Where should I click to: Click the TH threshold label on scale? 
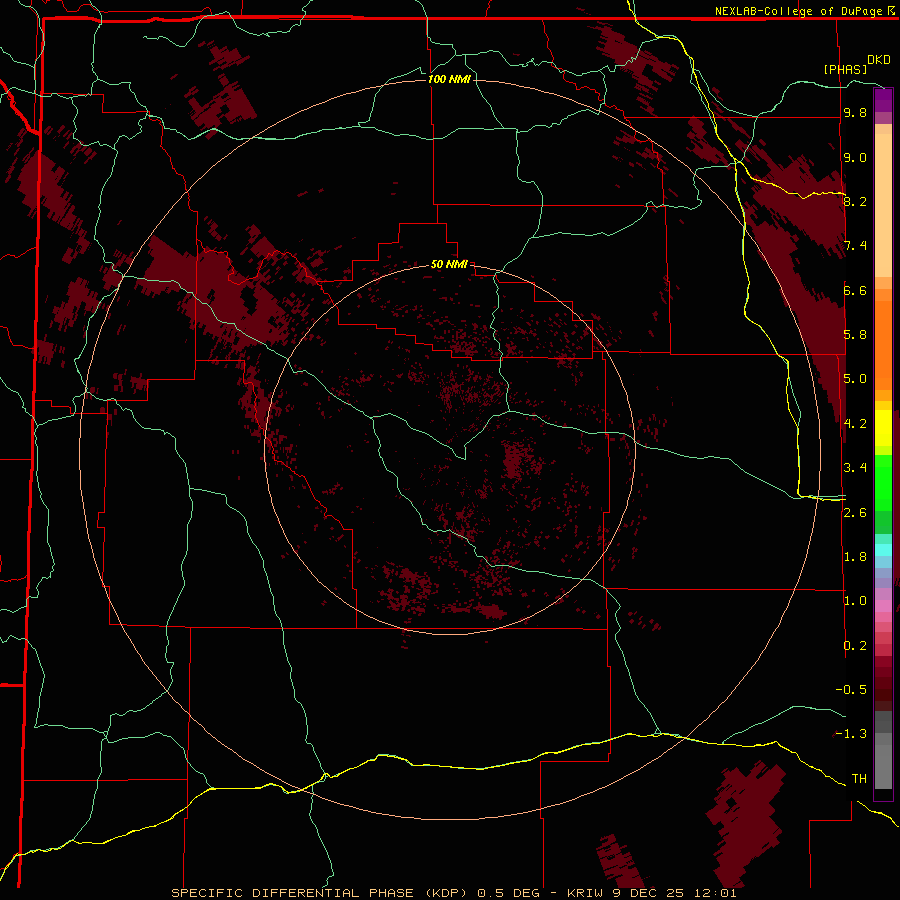(859, 779)
